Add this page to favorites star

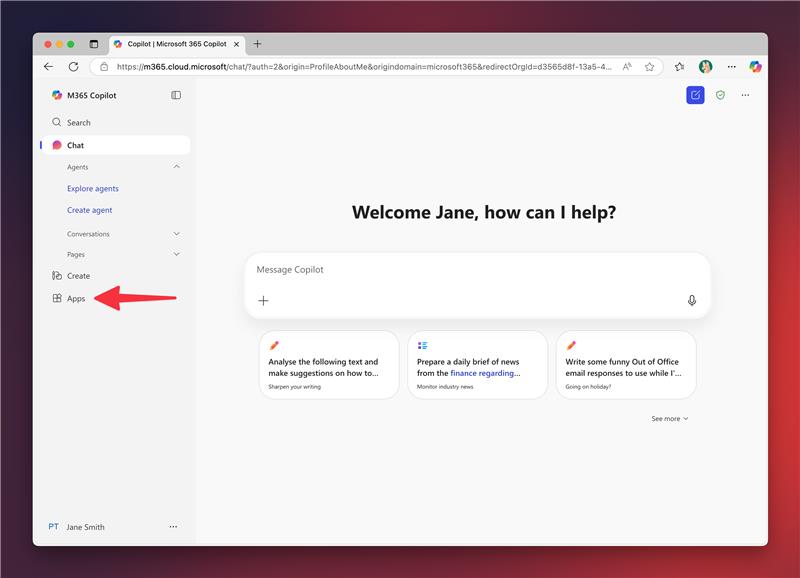(x=649, y=67)
